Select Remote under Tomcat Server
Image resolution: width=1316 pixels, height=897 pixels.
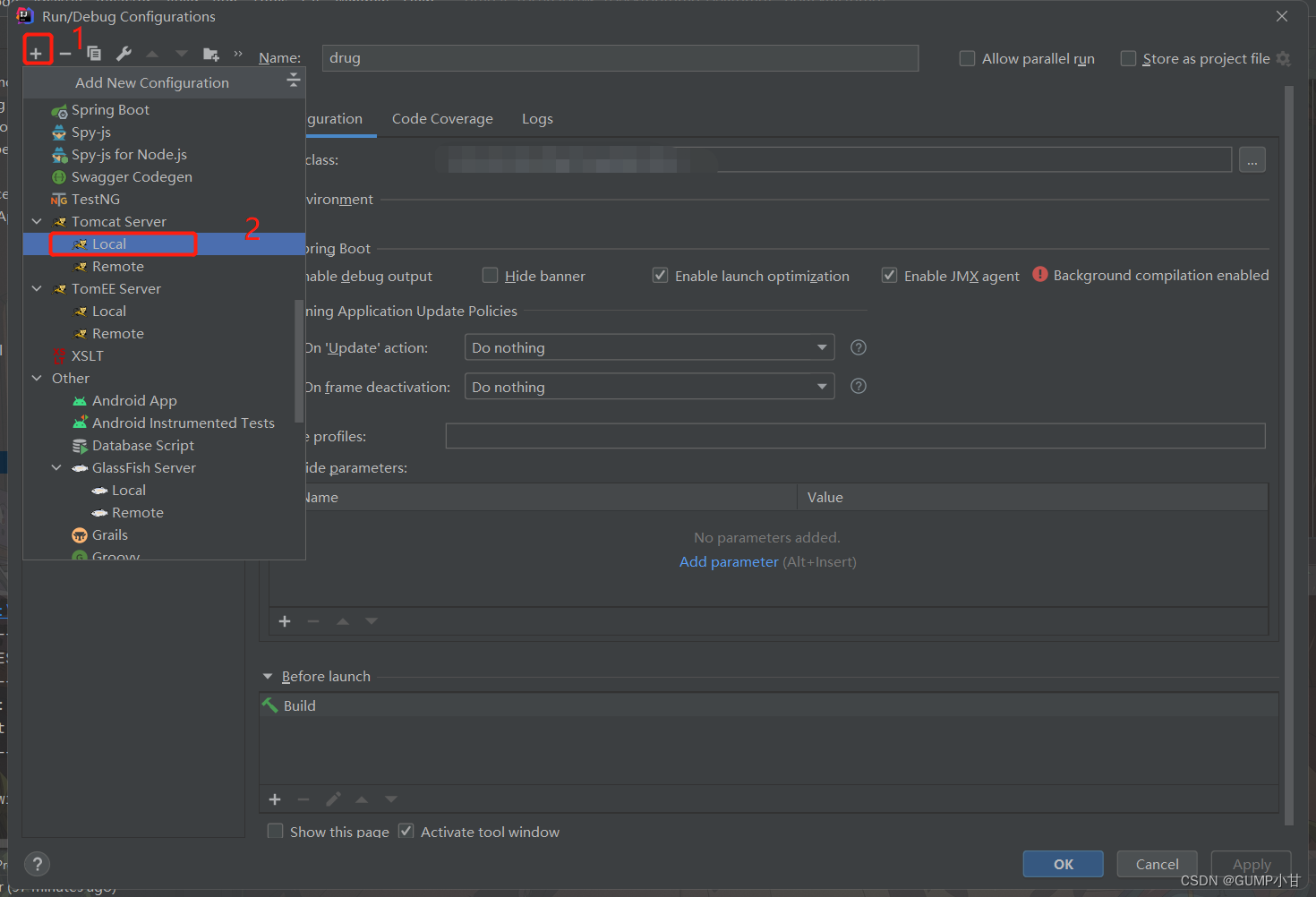(164, 266)
